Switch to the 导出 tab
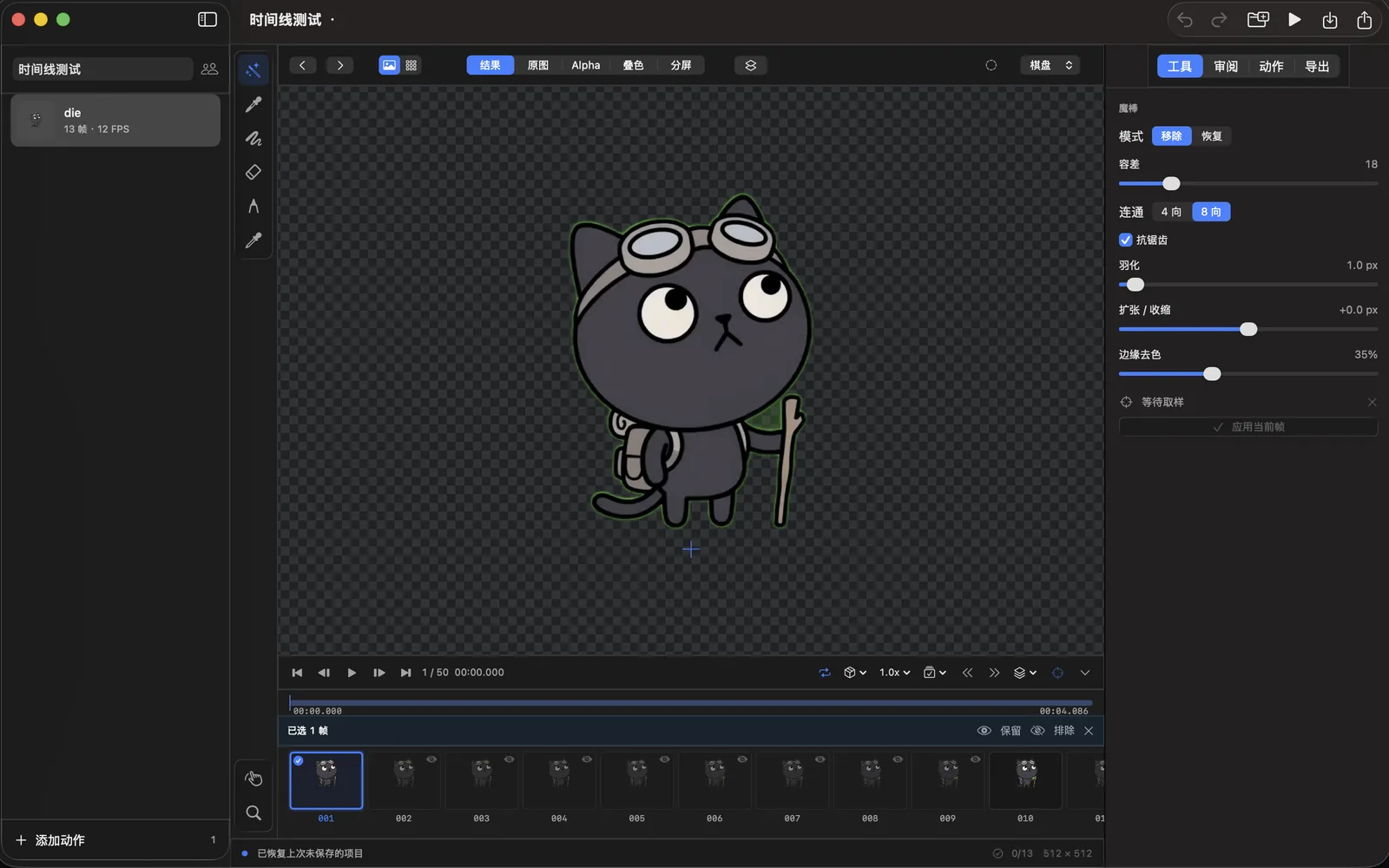The width and height of the screenshot is (1389, 868). pos(1317,66)
